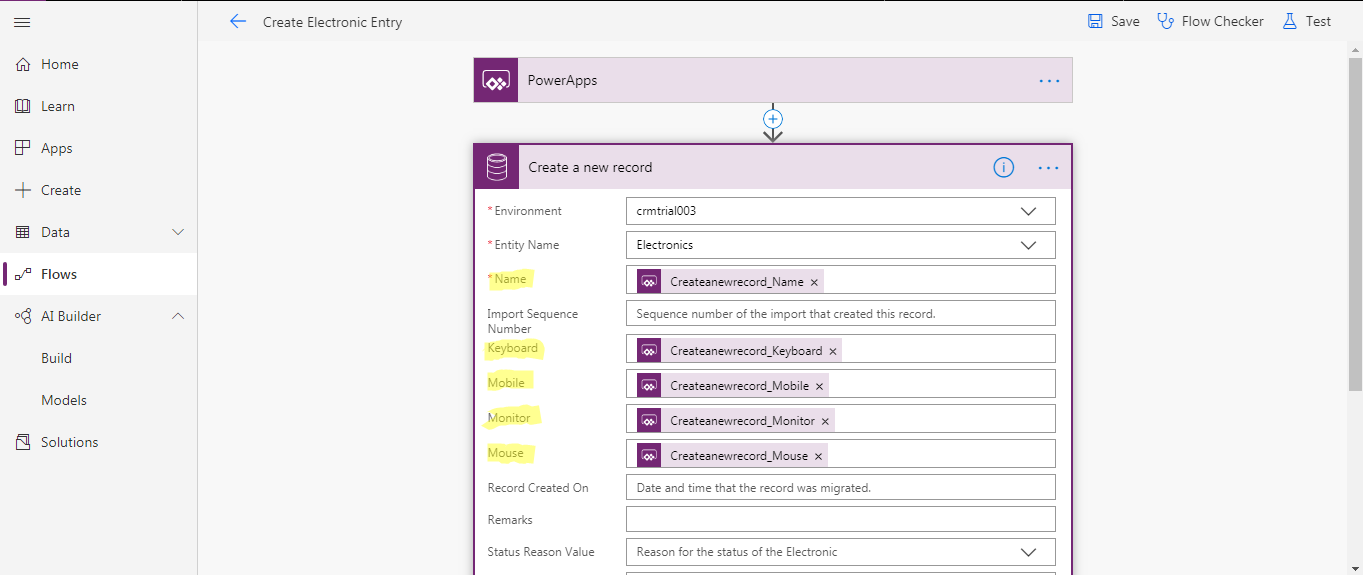This screenshot has height=575, width=1363.
Task: Expand the Data section chevron
Action: [x=178, y=232]
